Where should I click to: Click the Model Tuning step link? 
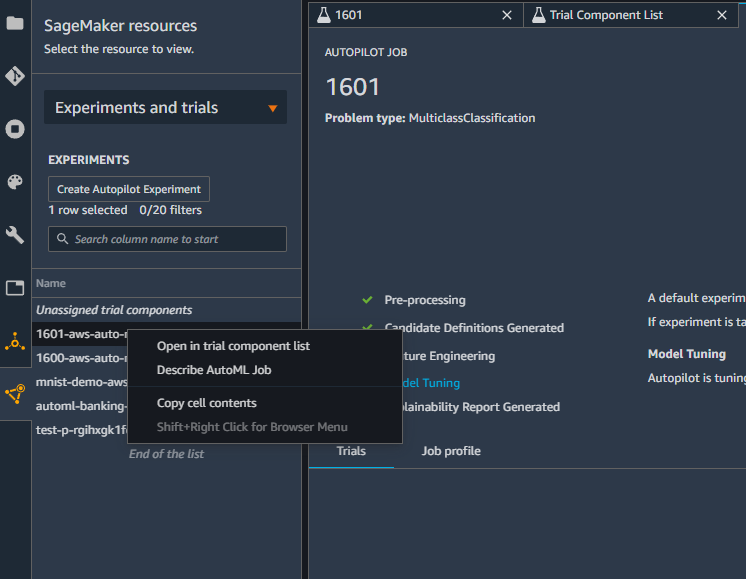431,383
